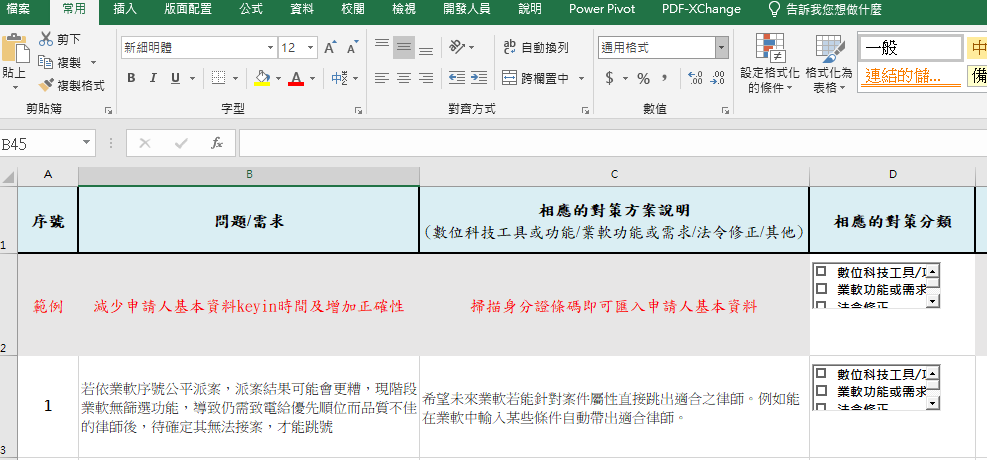Toggle Wrap Text (自動換列)
The width and height of the screenshot is (987, 460).
click(536, 47)
